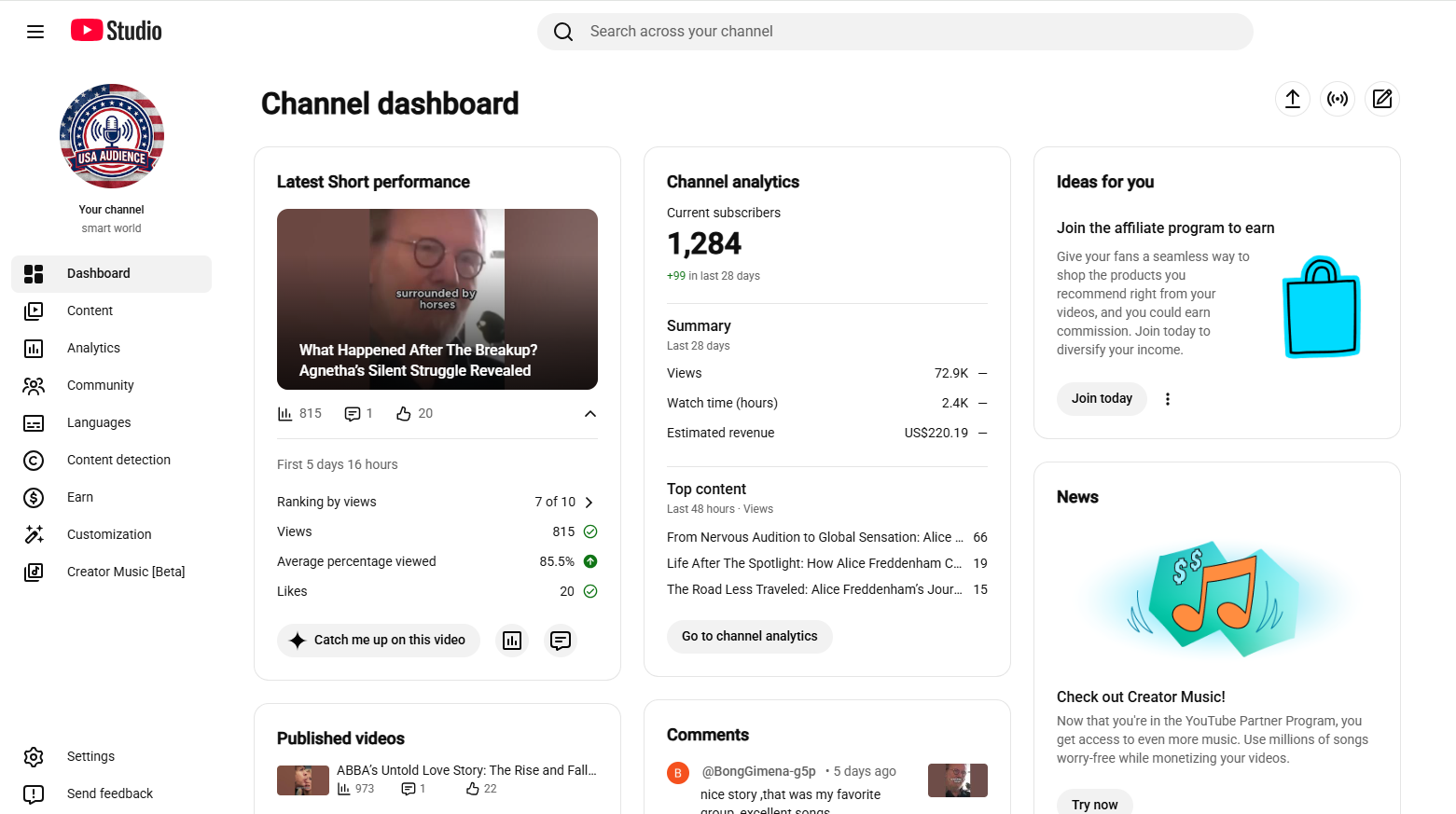
Task: Click the 'smart world' channel name
Action: point(111,228)
